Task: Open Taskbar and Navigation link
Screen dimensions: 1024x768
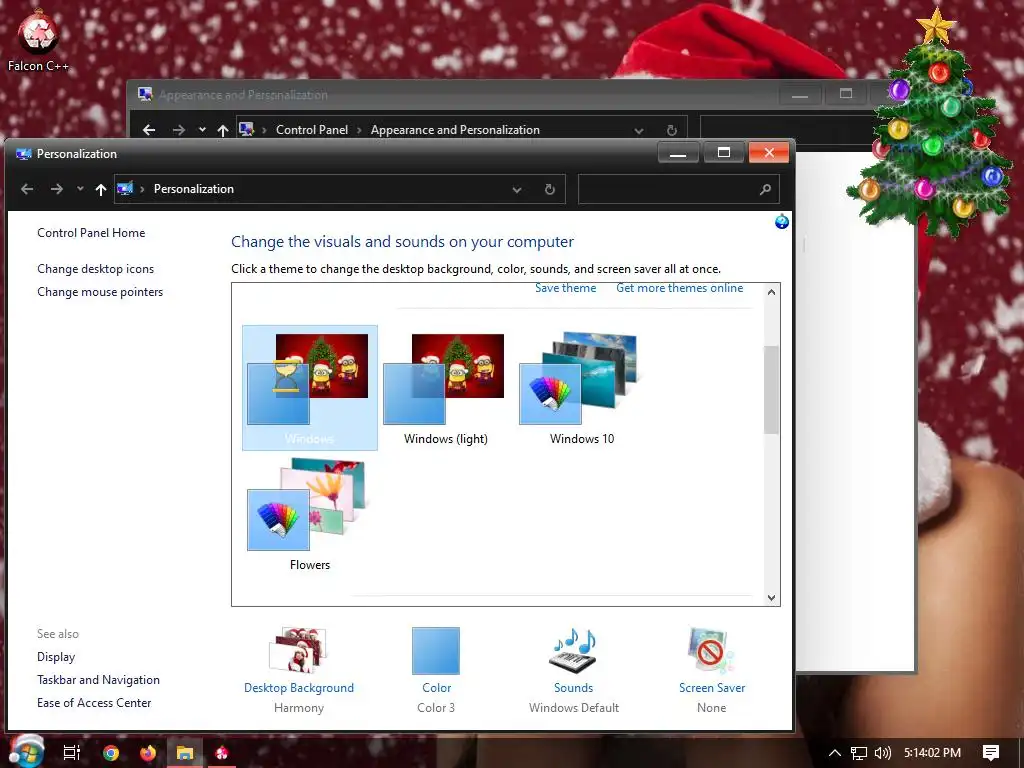Action: [99, 680]
